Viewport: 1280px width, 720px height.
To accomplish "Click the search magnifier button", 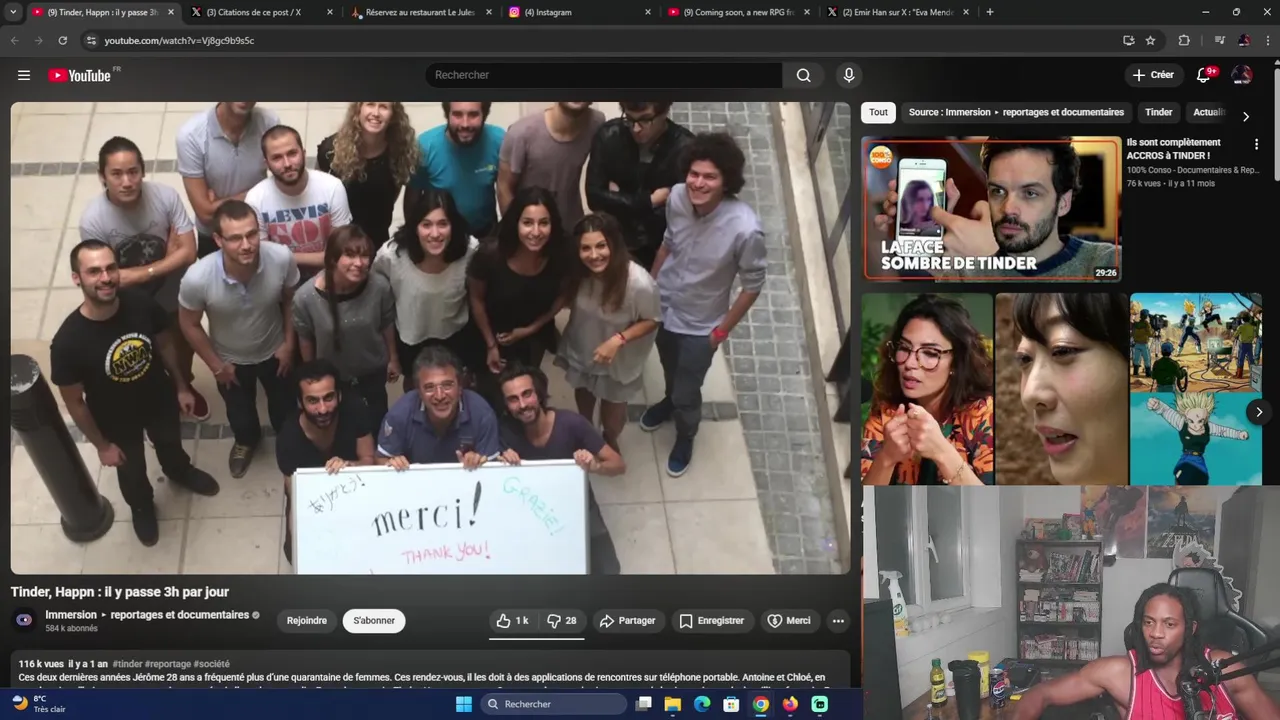I will tap(803, 75).
